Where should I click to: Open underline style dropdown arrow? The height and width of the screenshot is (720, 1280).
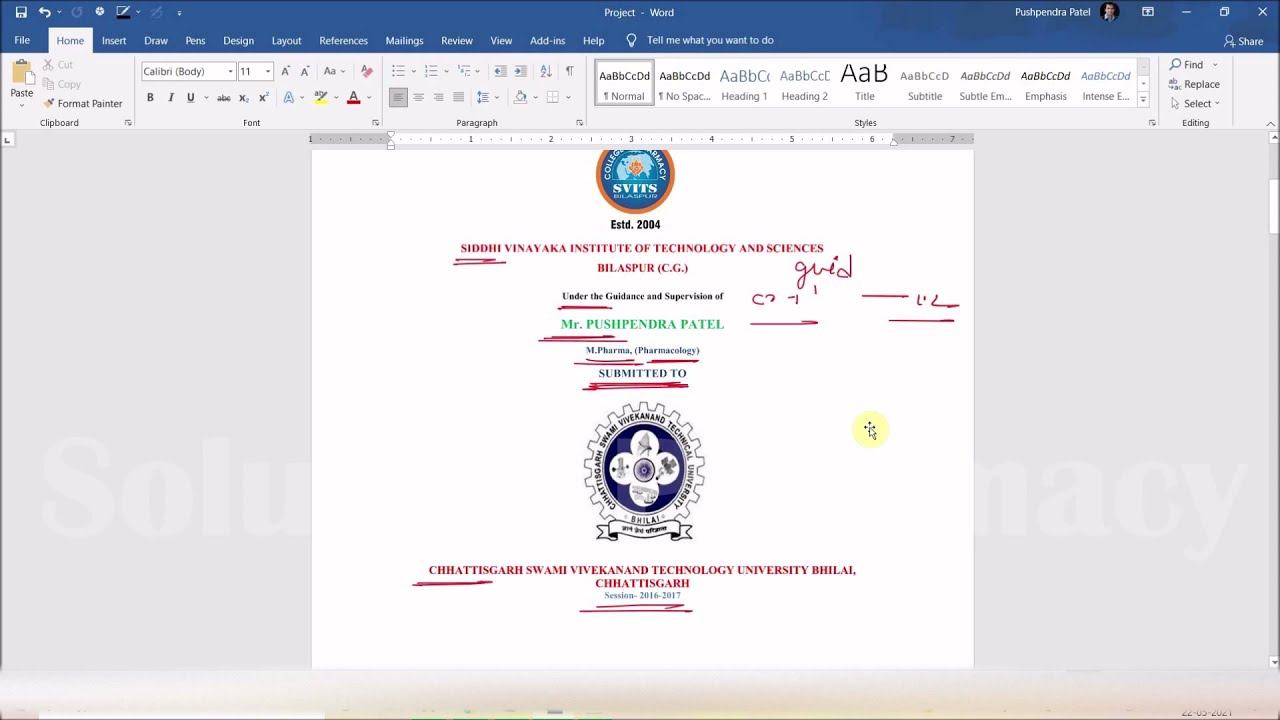(206, 98)
